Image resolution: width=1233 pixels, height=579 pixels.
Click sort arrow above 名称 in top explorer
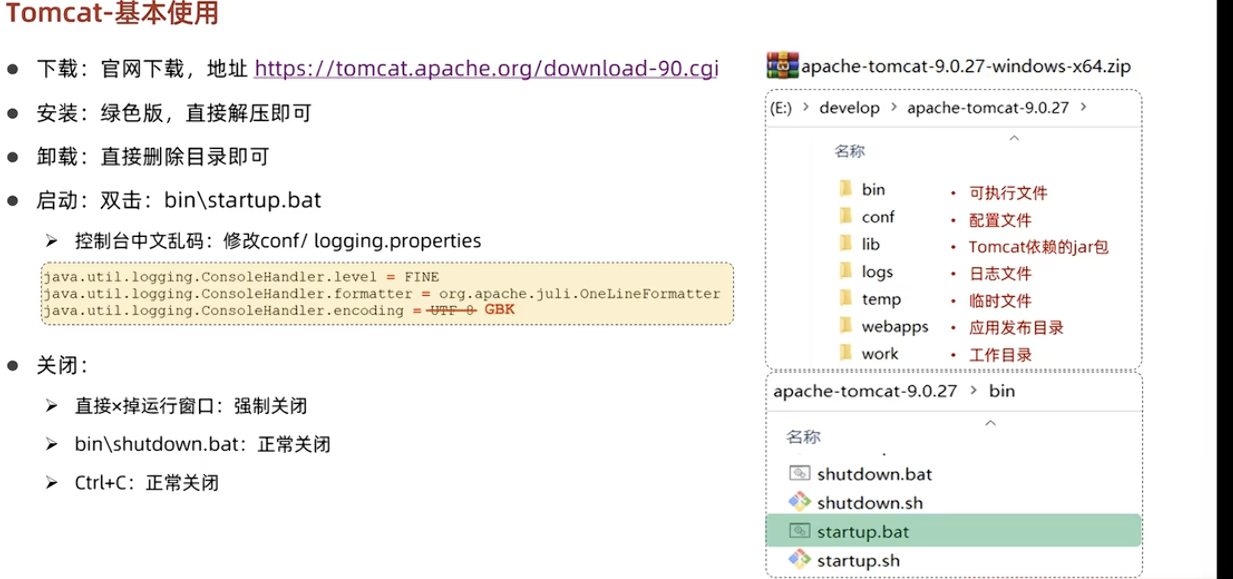tap(1013, 138)
